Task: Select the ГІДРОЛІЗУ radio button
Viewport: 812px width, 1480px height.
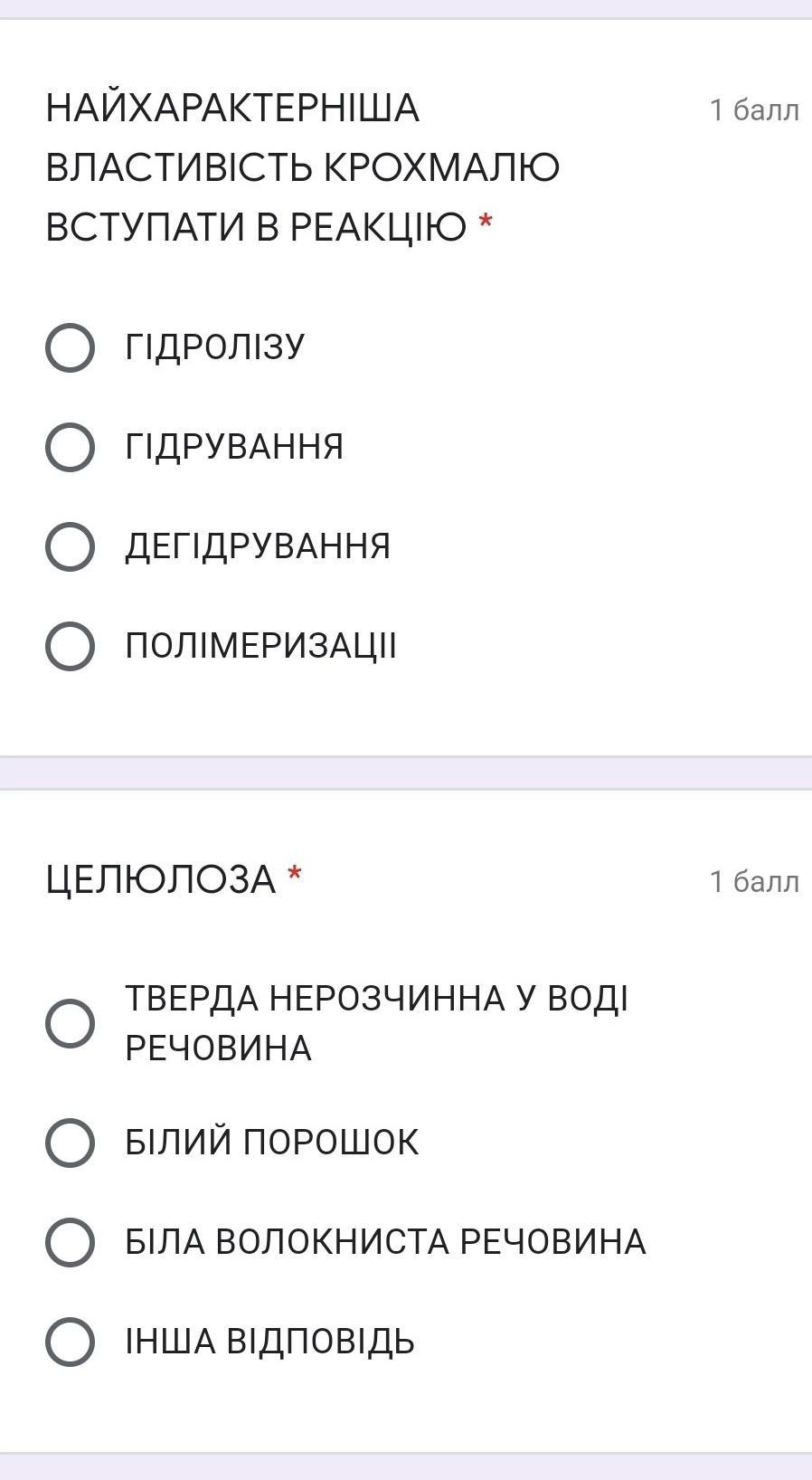Action: click(x=70, y=347)
